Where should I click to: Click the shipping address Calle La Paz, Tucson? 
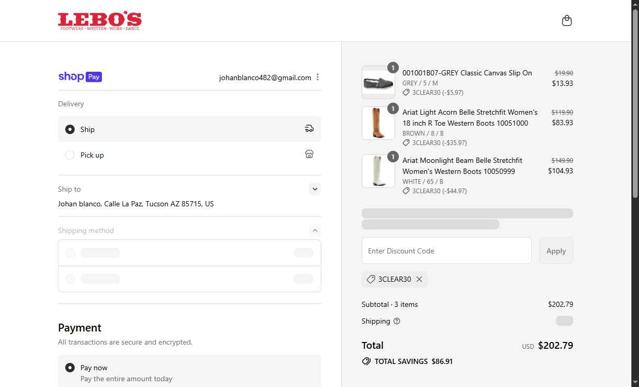tap(136, 204)
